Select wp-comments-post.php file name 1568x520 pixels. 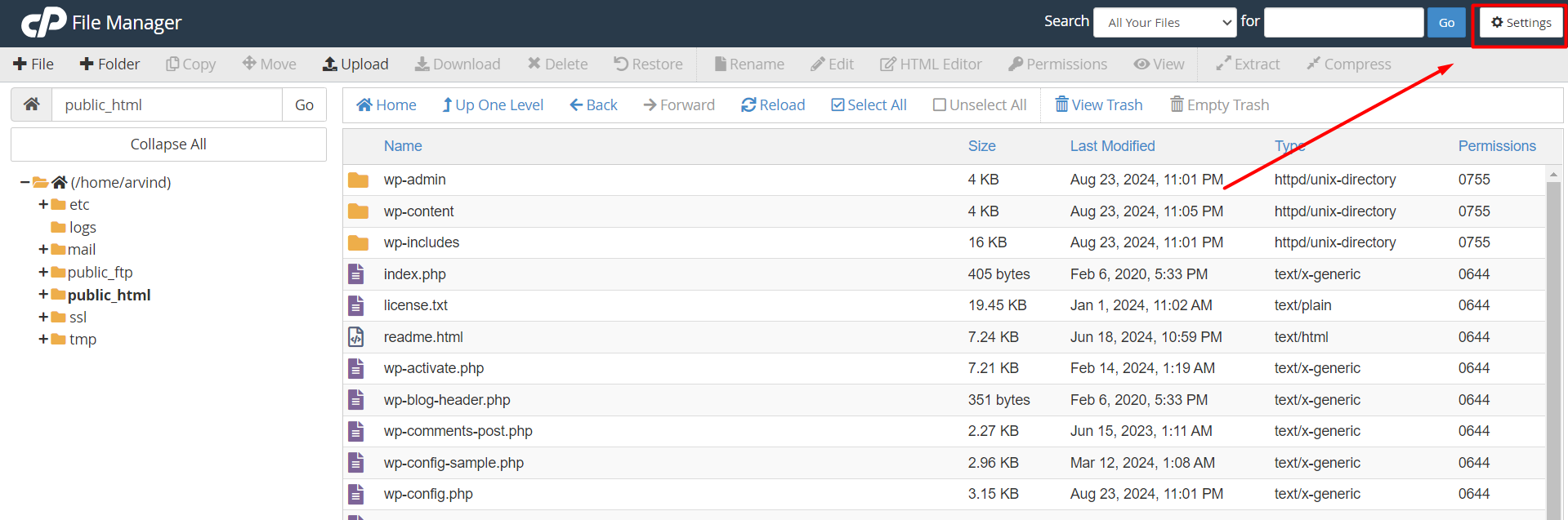458,431
